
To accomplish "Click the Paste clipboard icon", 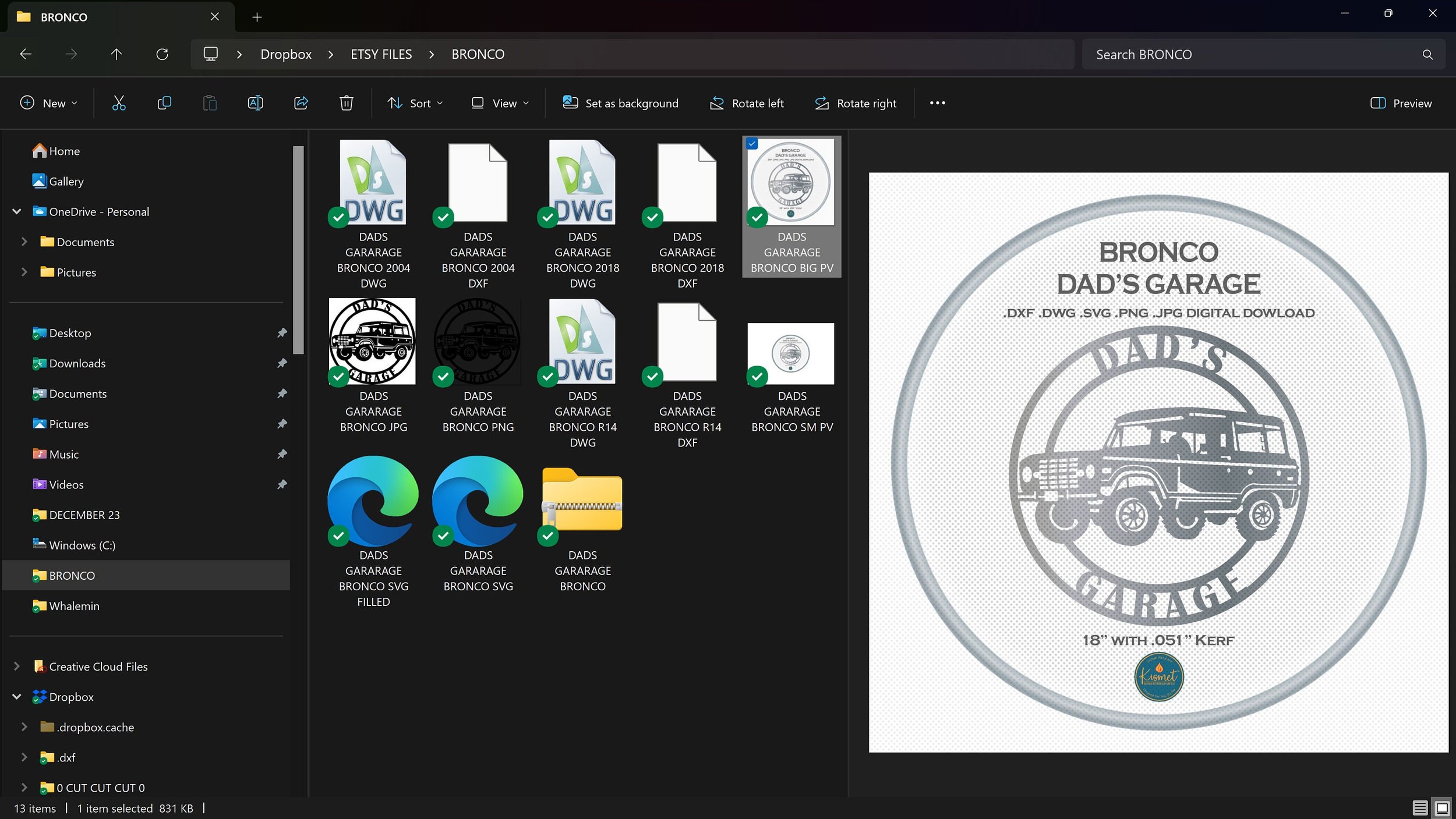I will tap(210, 103).
